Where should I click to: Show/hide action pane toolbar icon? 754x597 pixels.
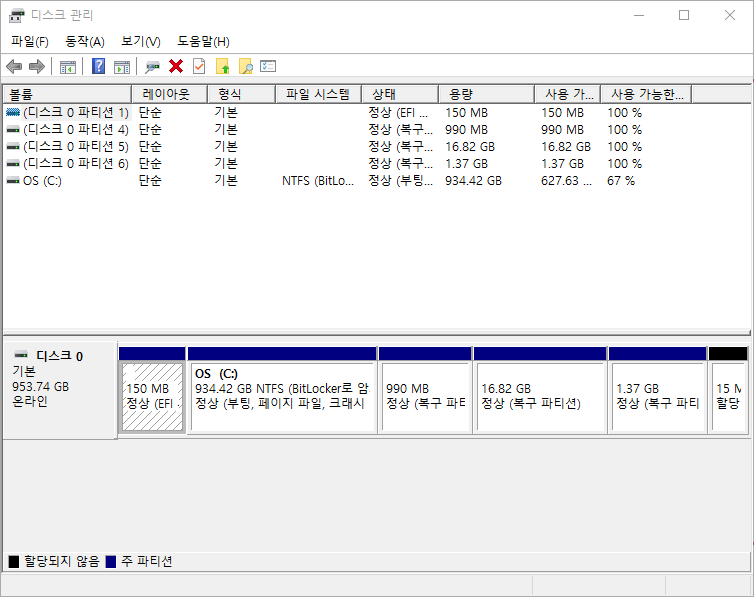122,67
